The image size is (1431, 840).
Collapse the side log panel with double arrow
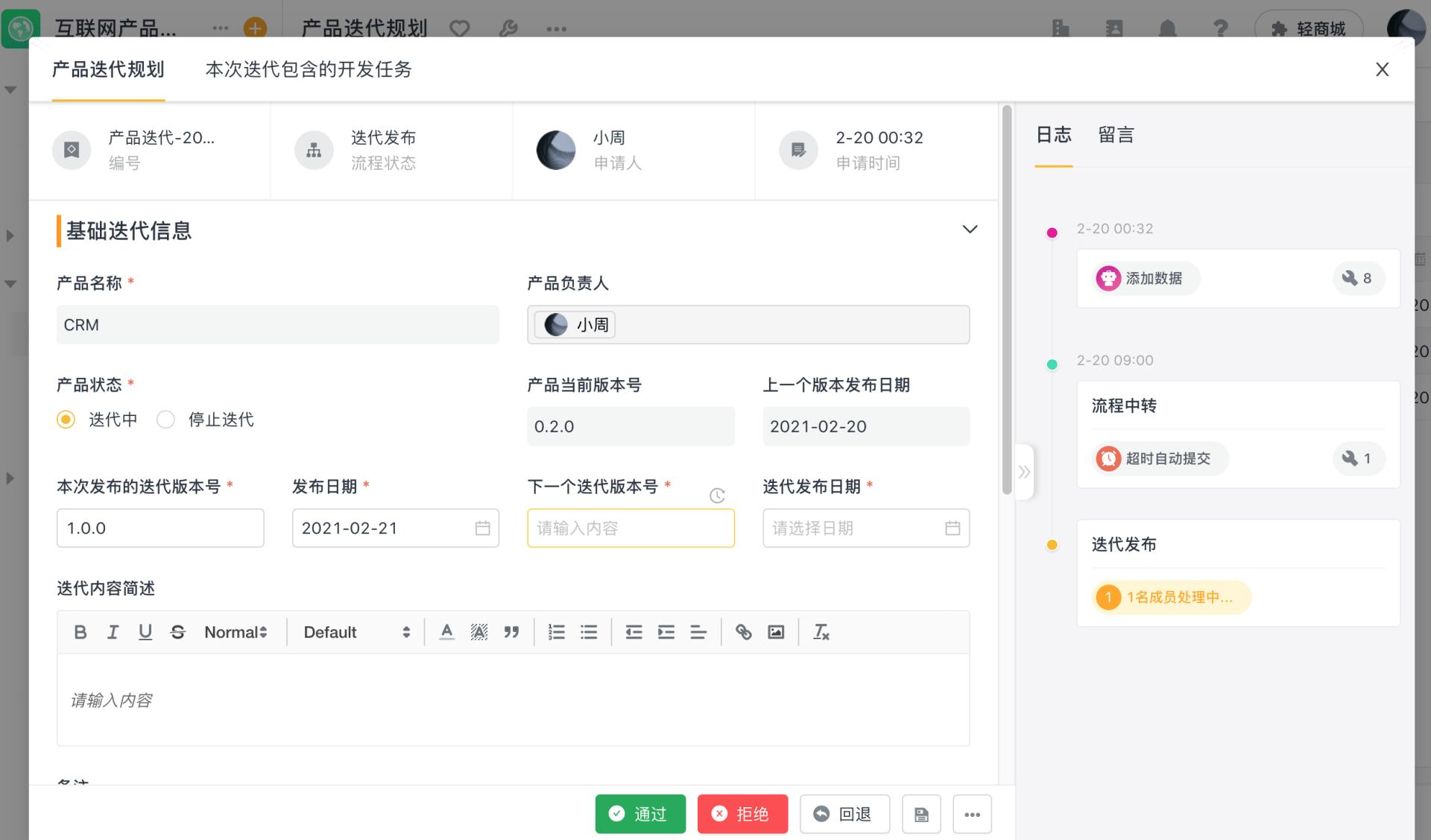[x=1024, y=472]
